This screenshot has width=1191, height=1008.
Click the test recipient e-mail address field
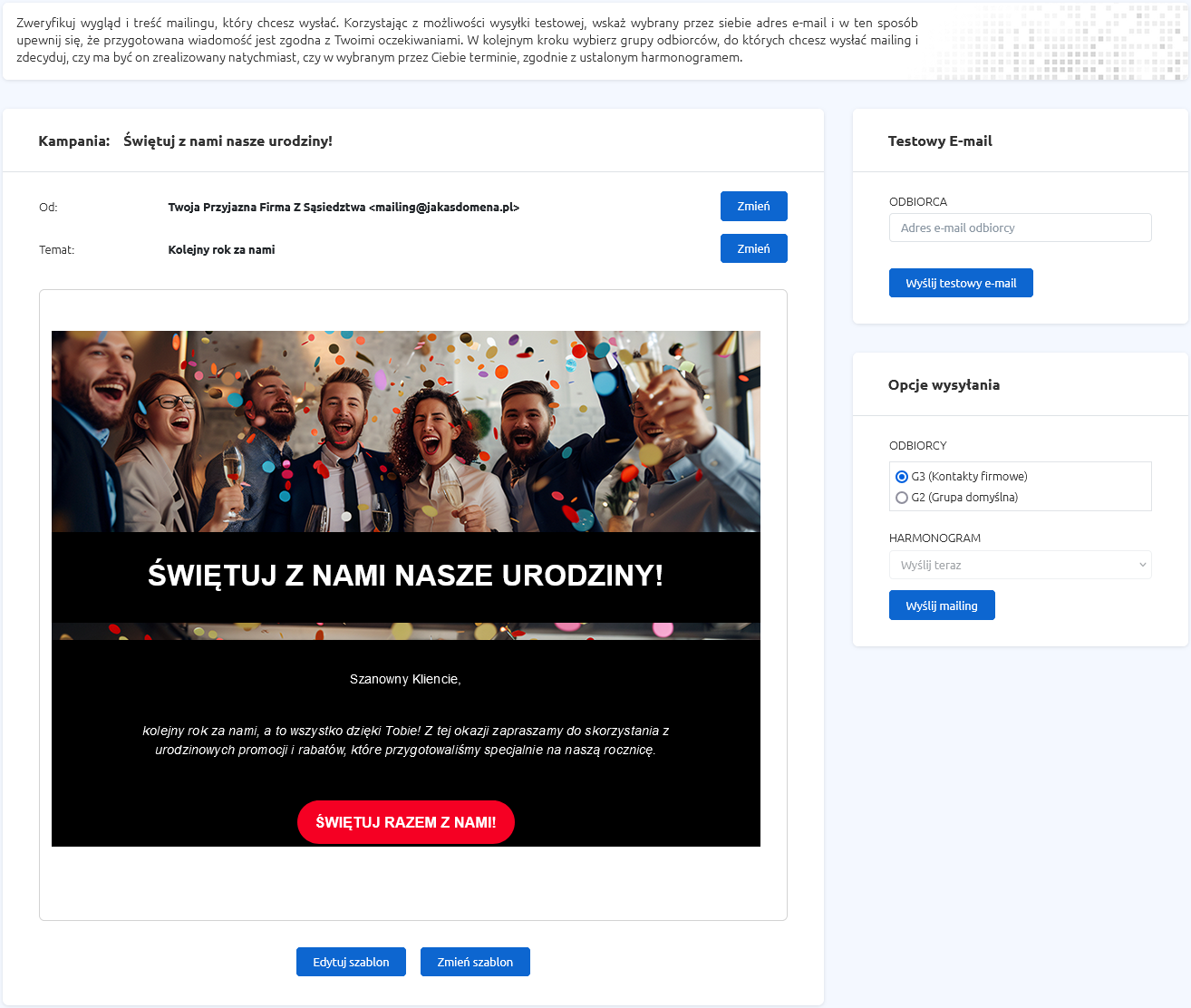(1020, 228)
